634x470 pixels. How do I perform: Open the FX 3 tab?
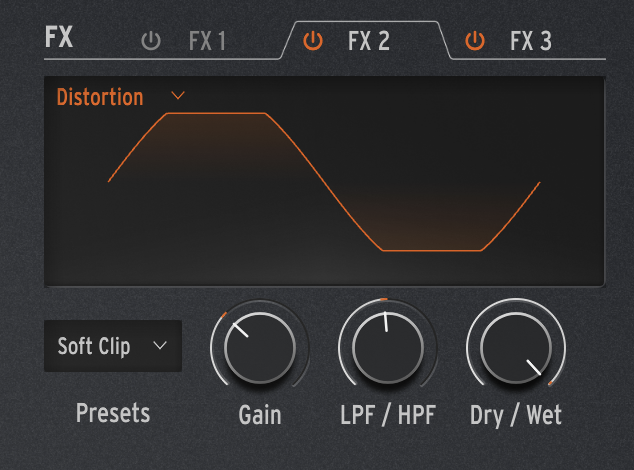[530, 41]
